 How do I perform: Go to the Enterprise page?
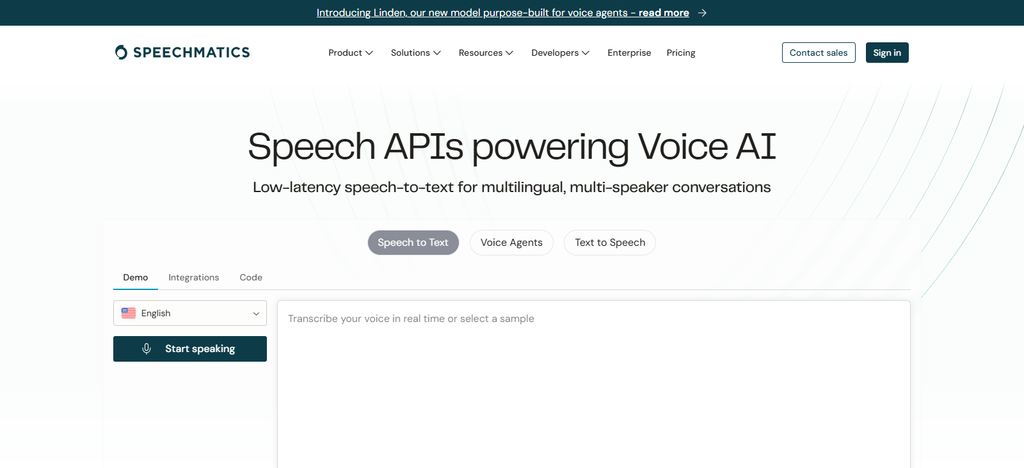[x=629, y=53]
